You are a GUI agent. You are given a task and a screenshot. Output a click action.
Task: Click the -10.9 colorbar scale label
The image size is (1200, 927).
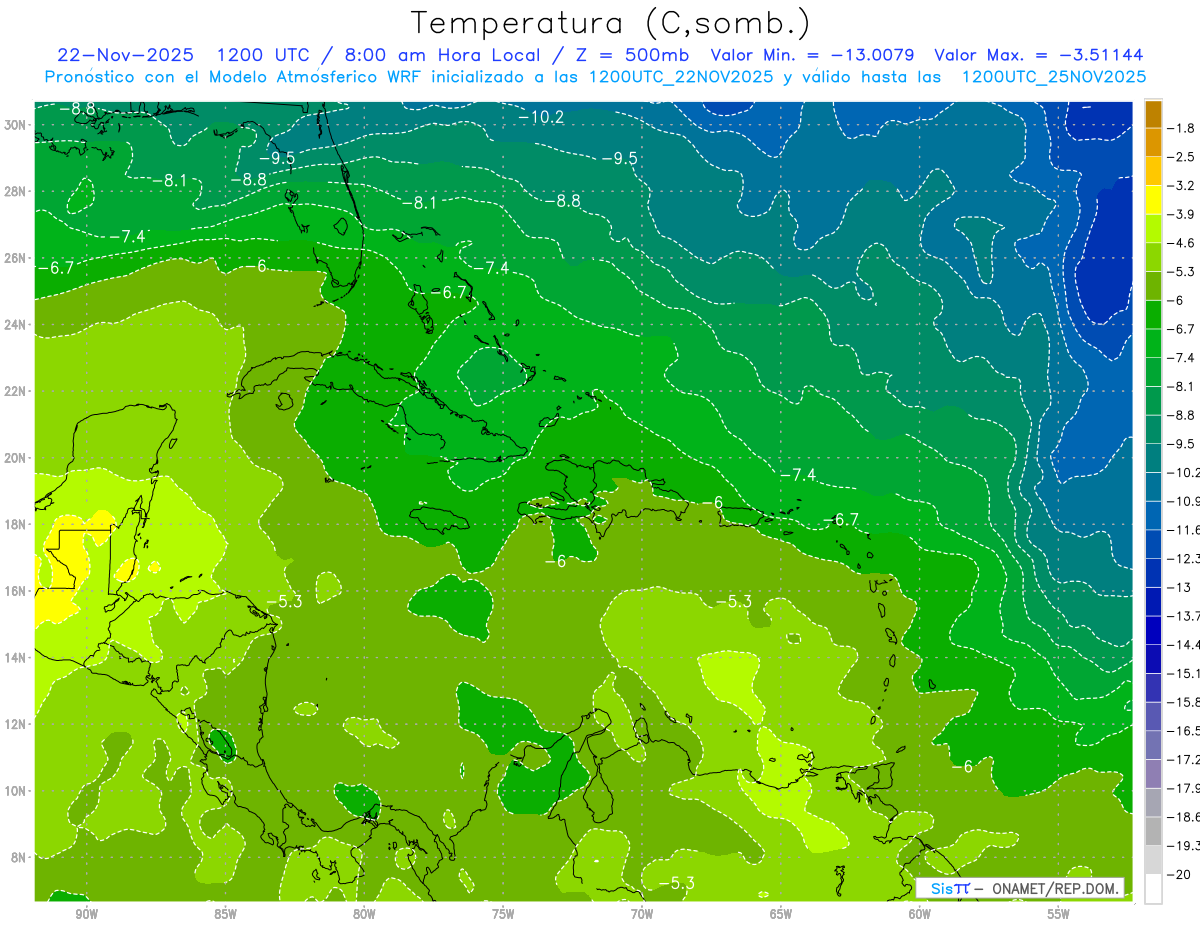(x=1183, y=501)
